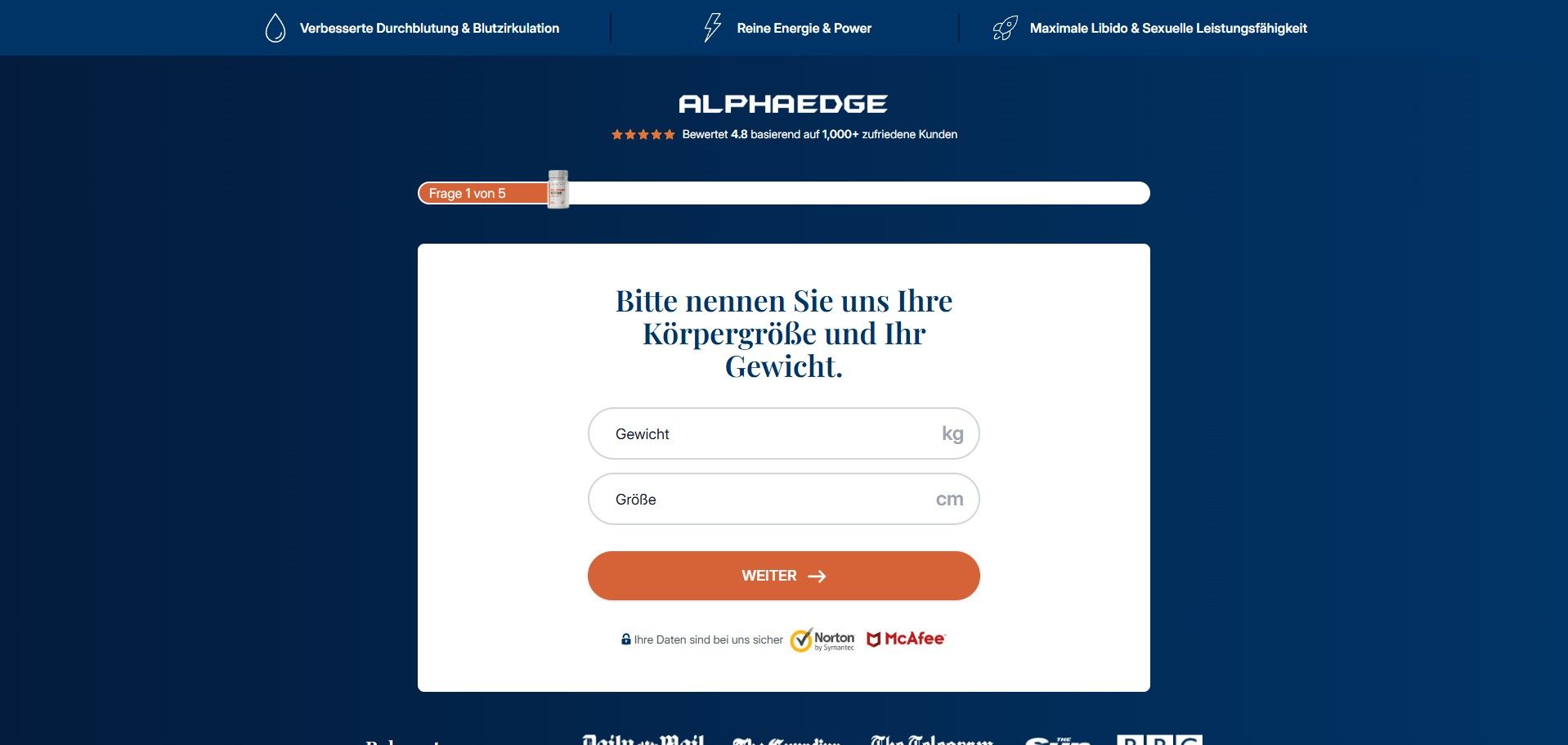
Task: Click the five-star rating icons
Action: click(x=643, y=134)
